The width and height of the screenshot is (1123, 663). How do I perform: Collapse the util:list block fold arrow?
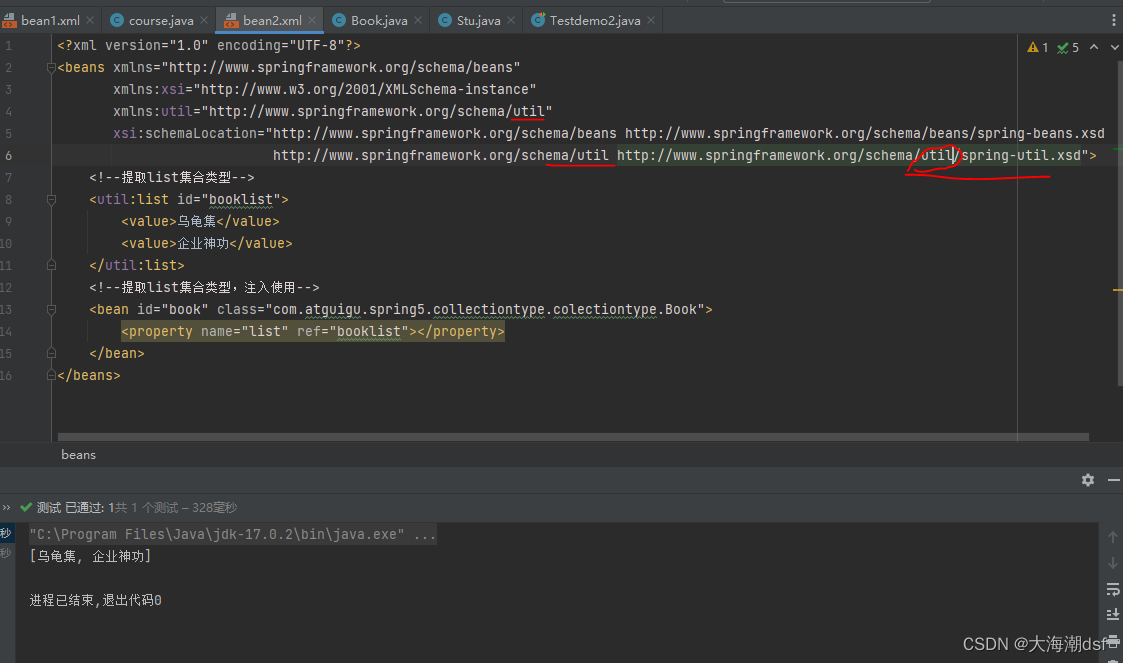pyautogui.click(x=49, y=199)
